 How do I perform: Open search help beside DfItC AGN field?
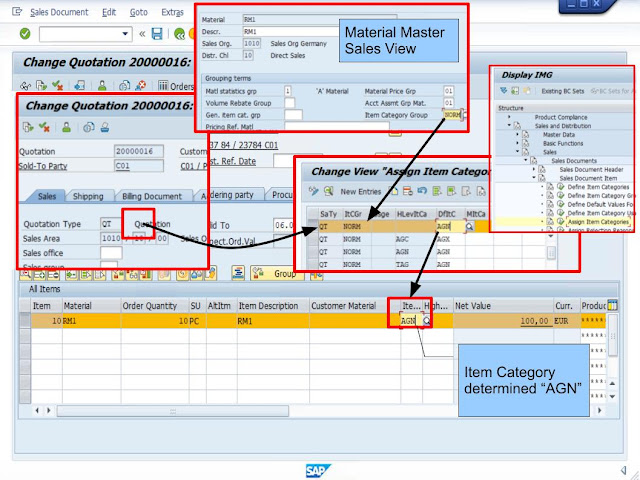(469, 227)
